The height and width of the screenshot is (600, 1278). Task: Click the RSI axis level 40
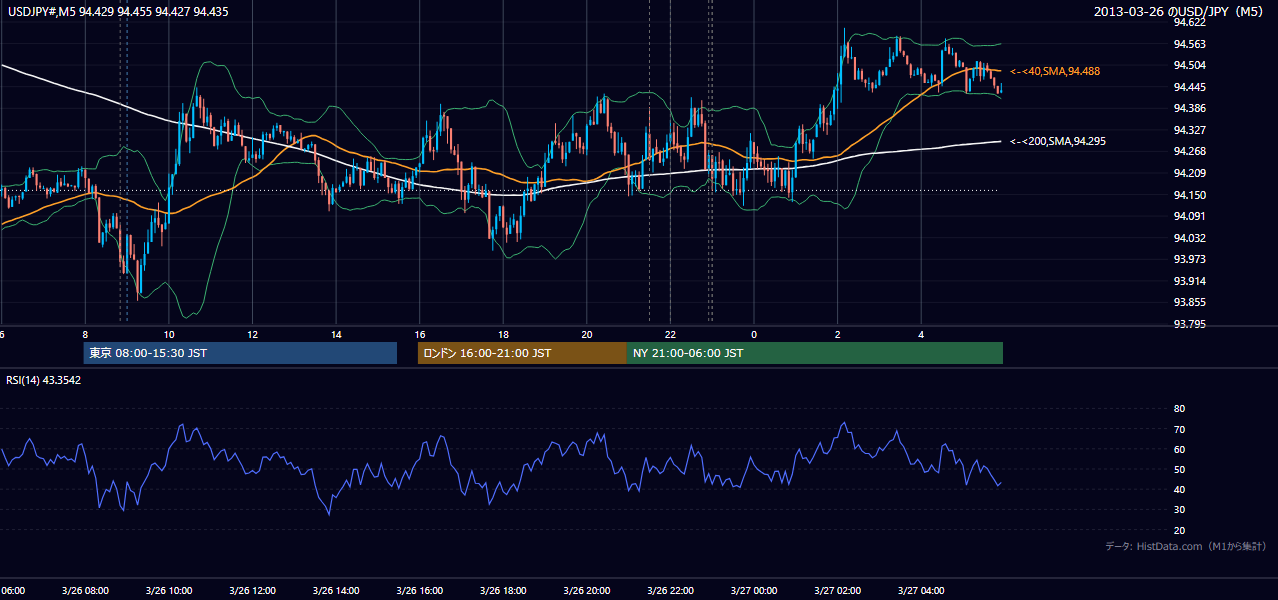[x=1179, y=490]
